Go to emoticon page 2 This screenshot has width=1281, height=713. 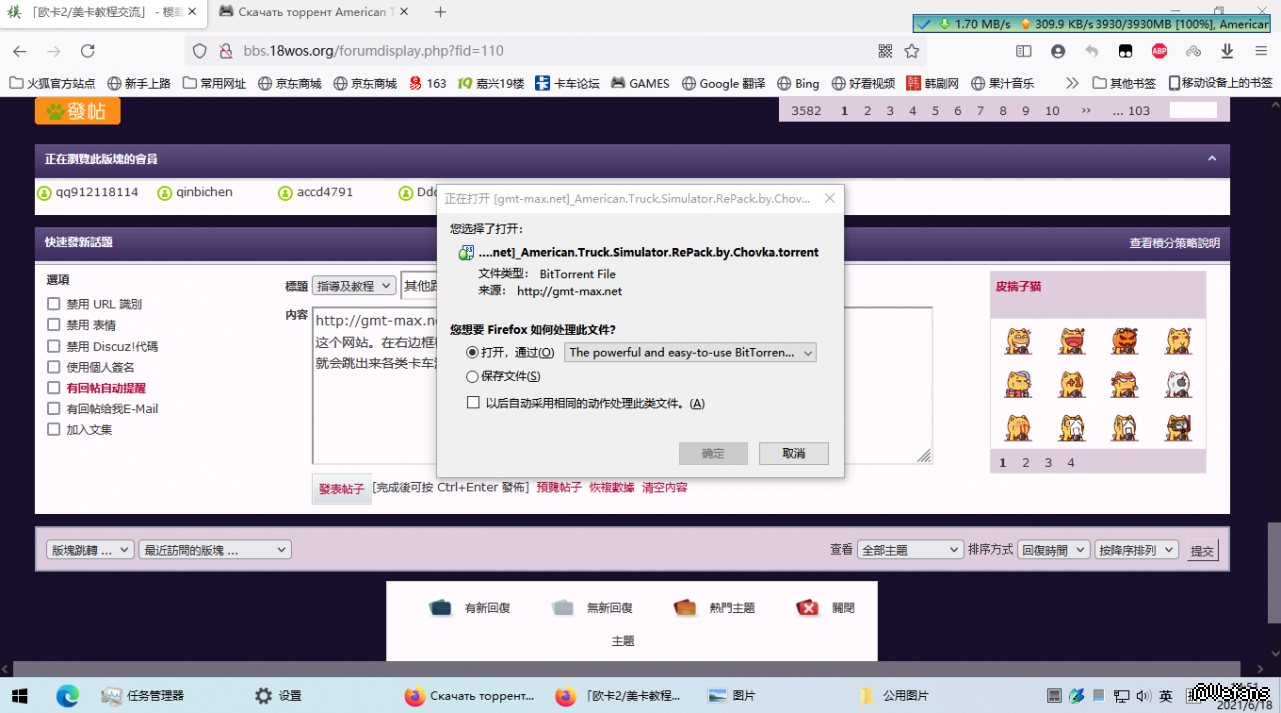1025,463
